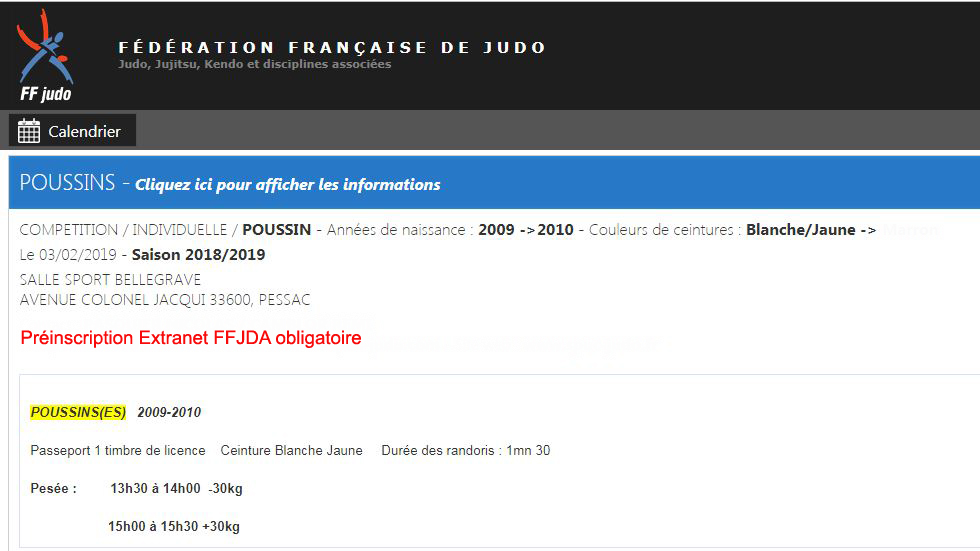Open the Calendrier menu item
The width and height of the screenshot is (980, 551).
84,131
